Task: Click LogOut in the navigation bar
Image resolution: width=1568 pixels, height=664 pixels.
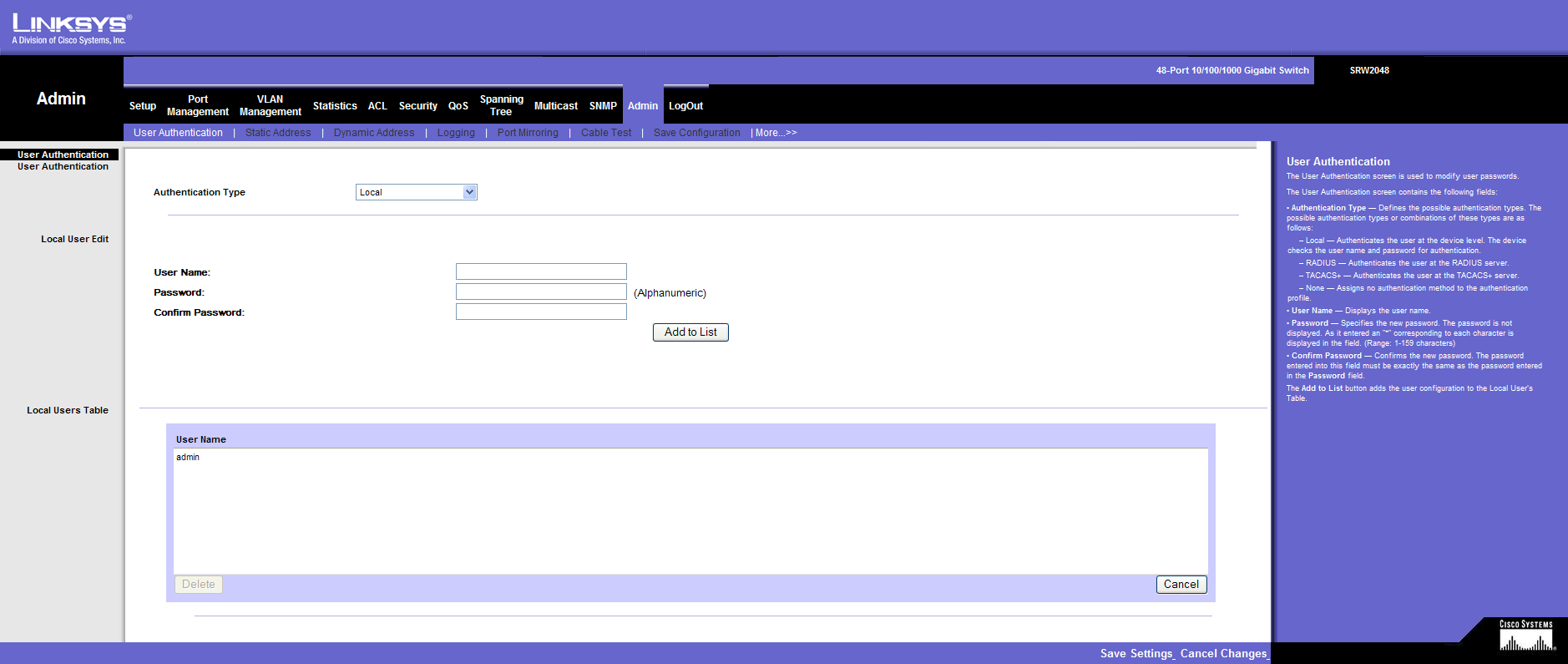Action: click(x=685, y=106)
